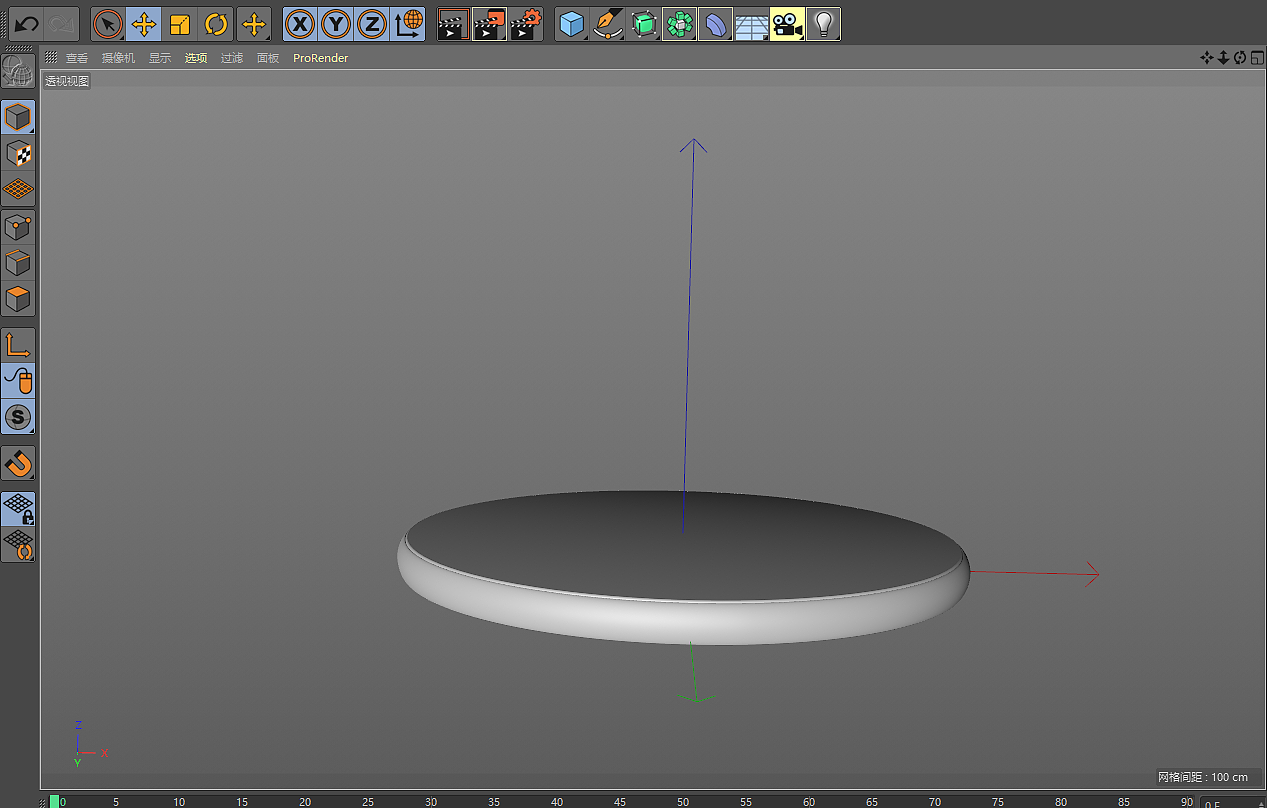Click frame 30 on the timeline ruler
Image resolution: width=1267 pixels, height=808 pixels.
431,802
